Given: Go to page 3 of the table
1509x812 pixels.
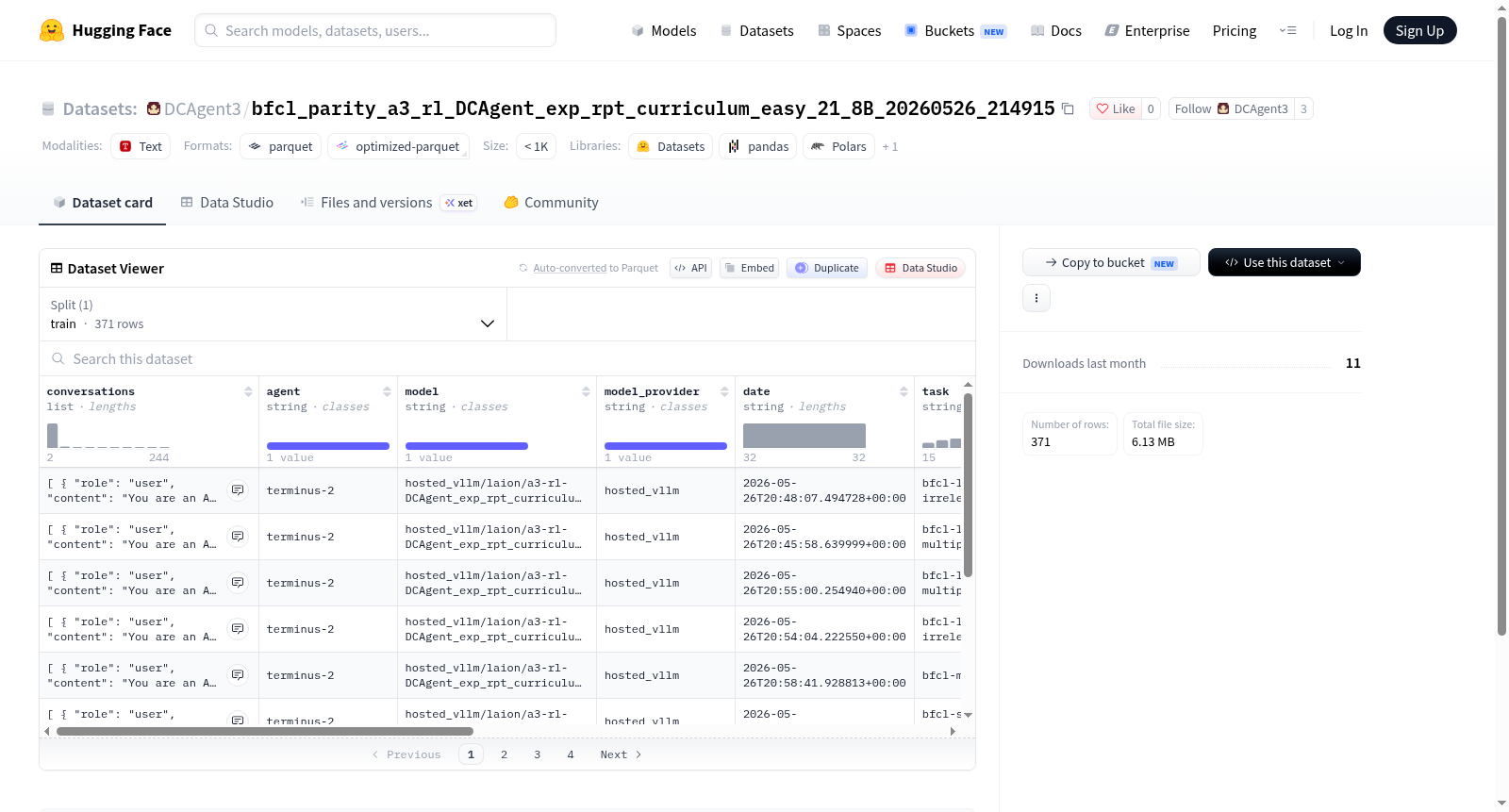Looking at the screenshot, I should pos(537,754).
